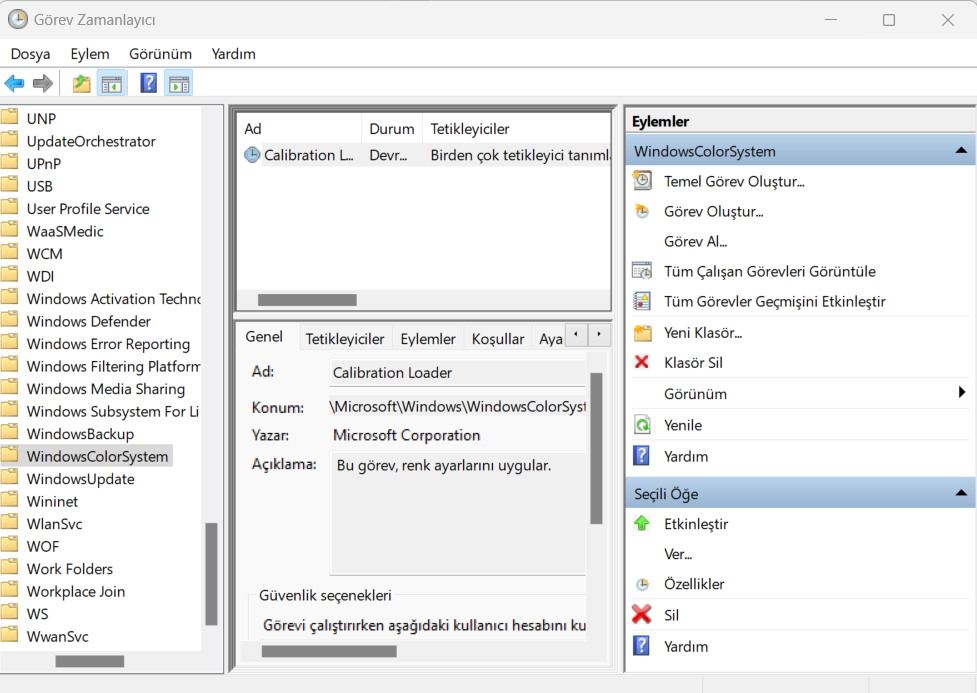977x693 pixels.
Task: Select the WaaSMedic tree folder
Action: coord(65,231)
